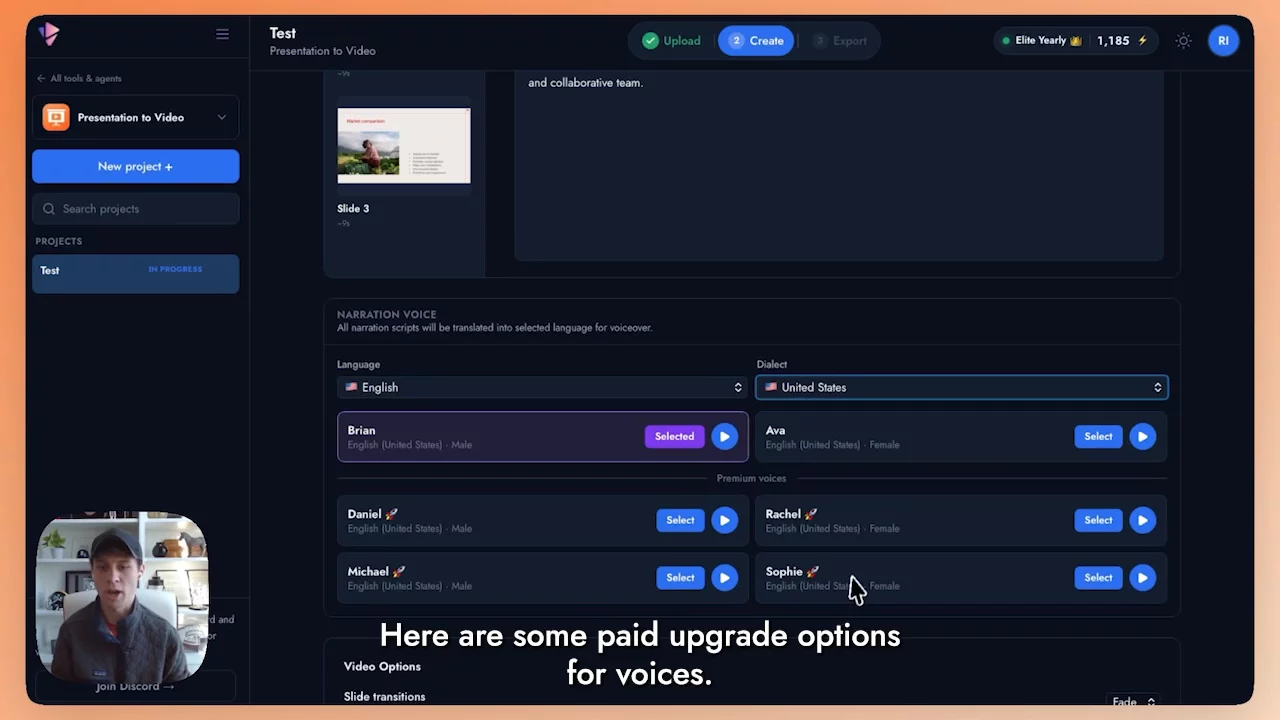This screenshot has width=1280, height=720.
Task: Go back to All tools & agents
Action: [x=79, y=78]
